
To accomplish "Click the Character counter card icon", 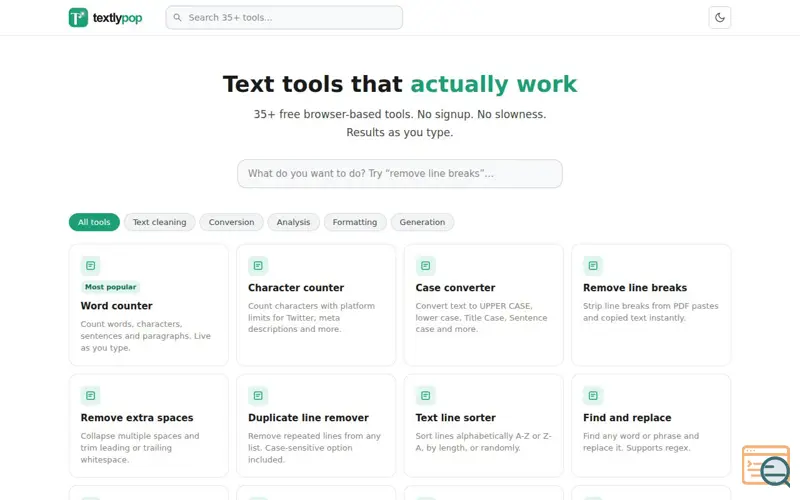I will pos(258,265).
